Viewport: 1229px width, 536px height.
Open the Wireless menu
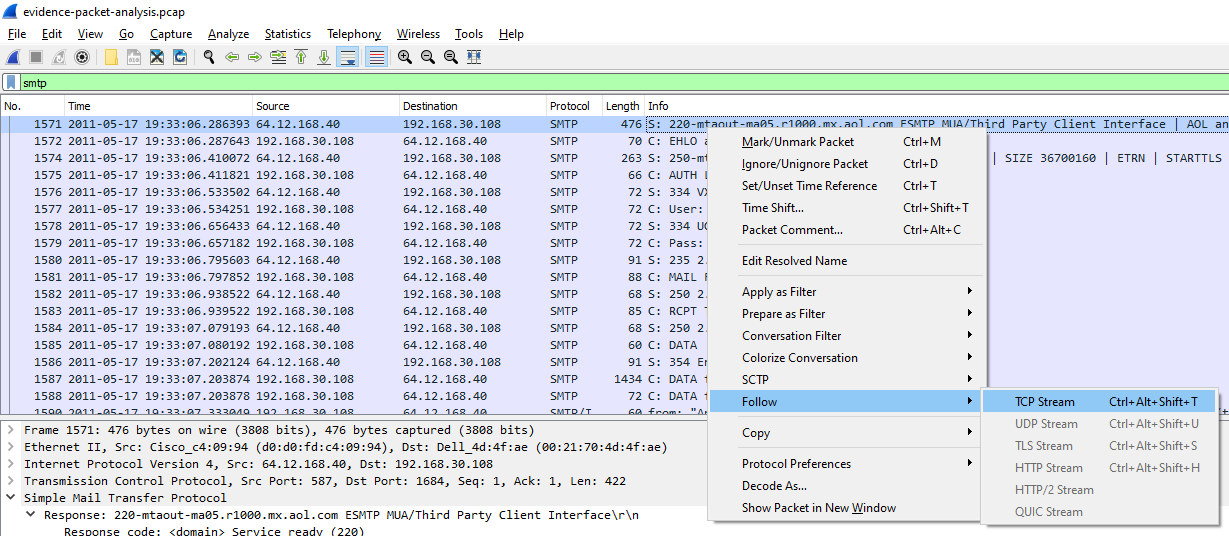click(418, 34)
